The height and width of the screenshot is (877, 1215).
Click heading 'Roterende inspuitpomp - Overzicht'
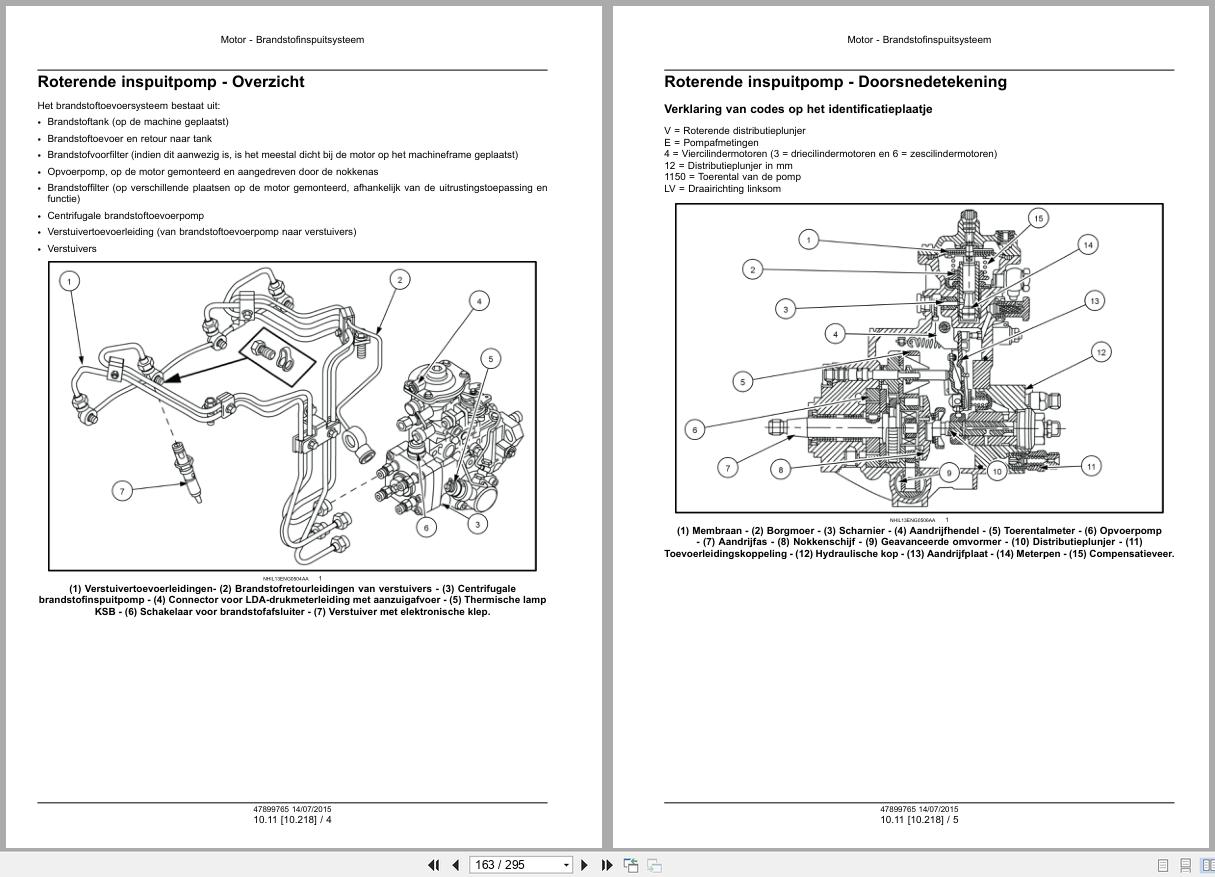point(171,82)
